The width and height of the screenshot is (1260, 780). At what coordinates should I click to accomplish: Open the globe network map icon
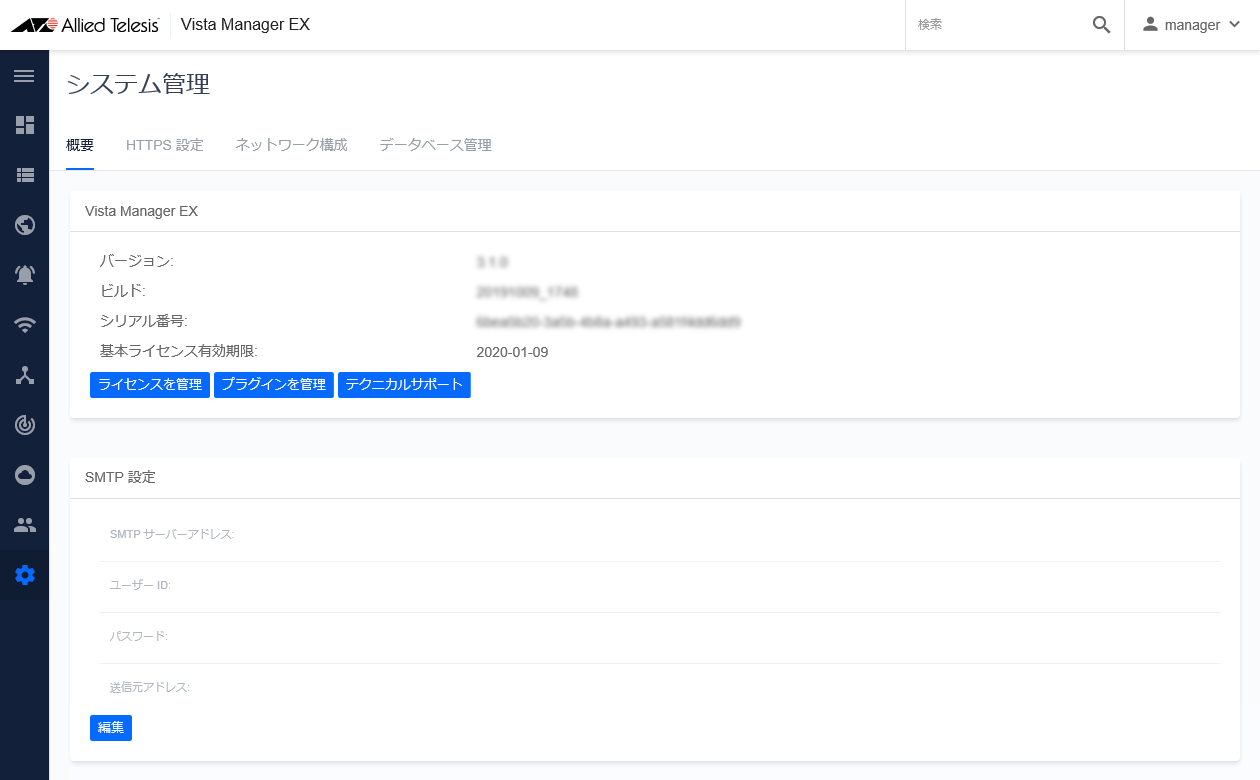pyautogui.click(x=24, y=225)
